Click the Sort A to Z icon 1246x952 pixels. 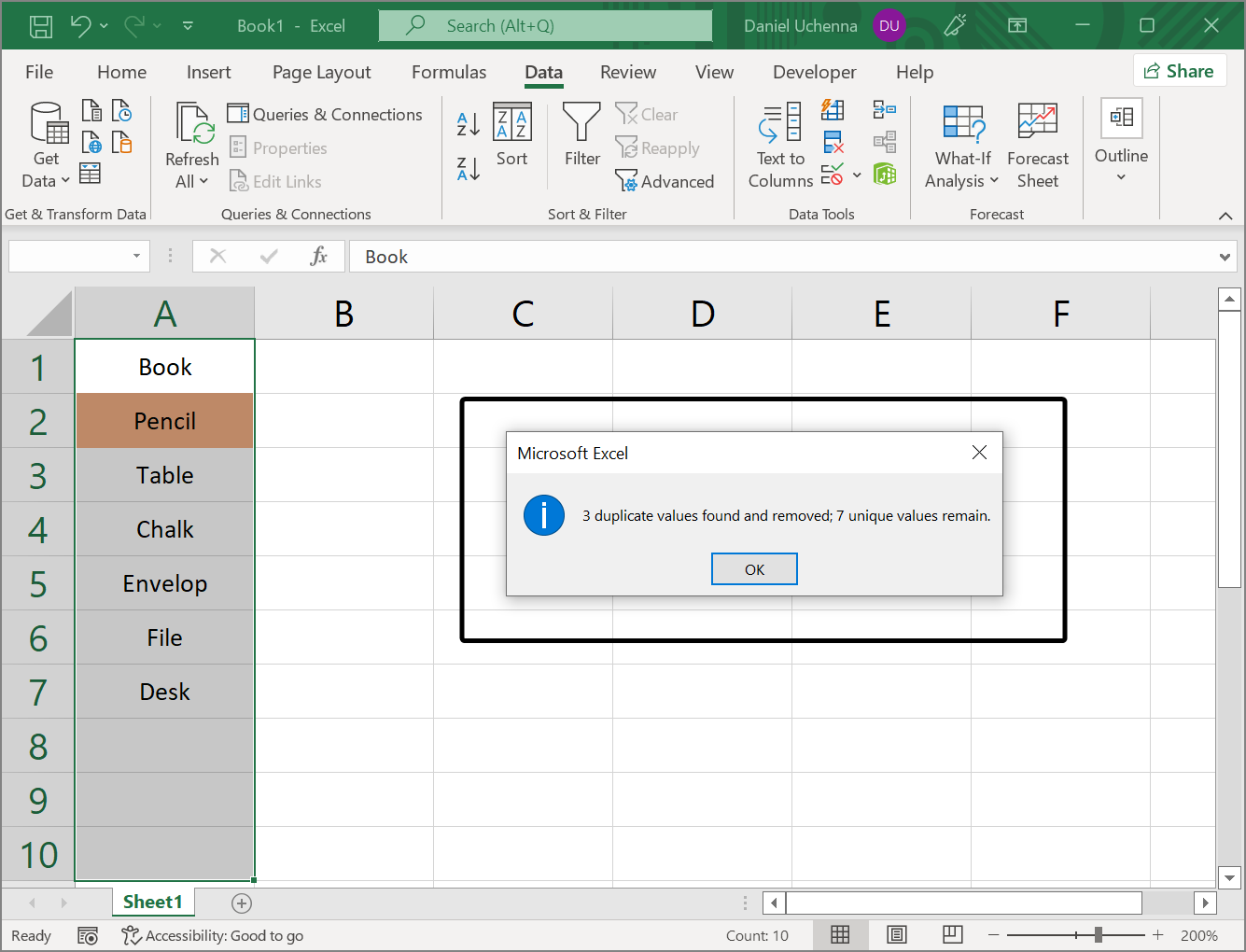click(x=468, y=123)
